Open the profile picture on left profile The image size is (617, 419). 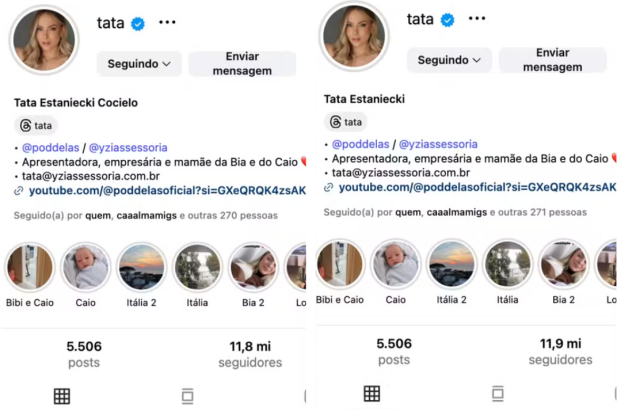pyautogui.click(x=44, y=40)
